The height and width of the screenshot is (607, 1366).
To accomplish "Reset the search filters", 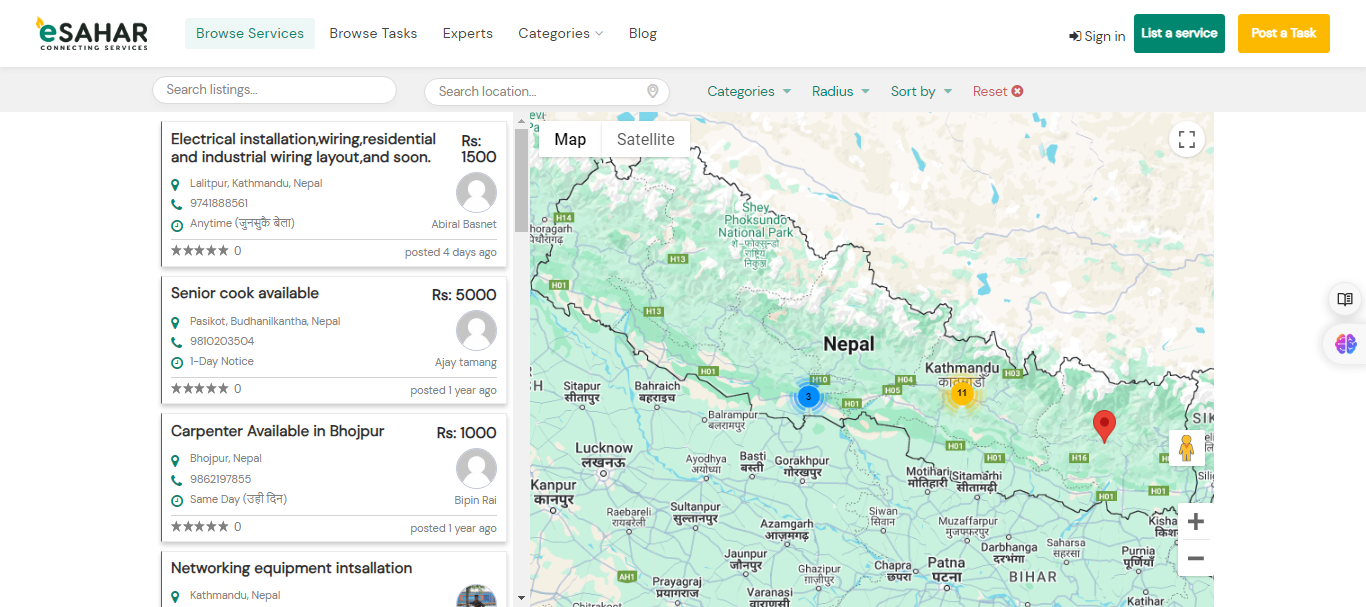I will pyautogui.click(x=998, y=91).
